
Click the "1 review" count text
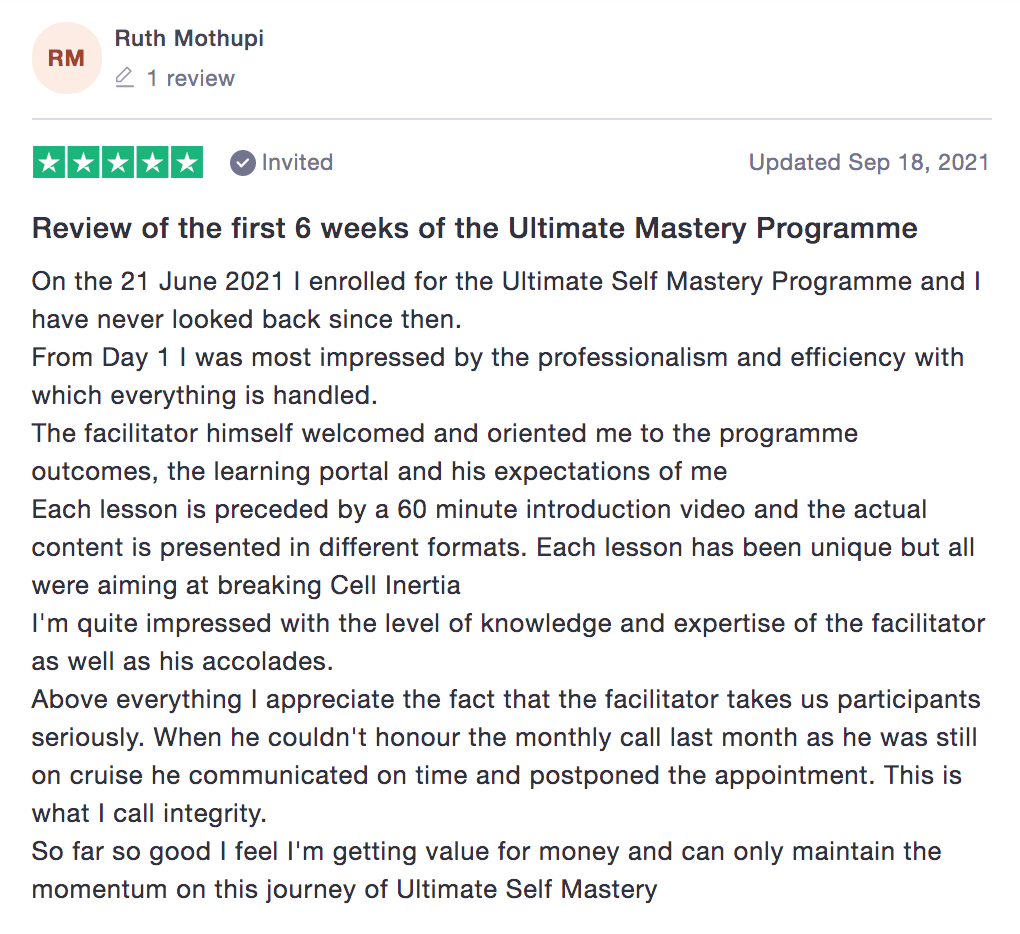(190, 78)
